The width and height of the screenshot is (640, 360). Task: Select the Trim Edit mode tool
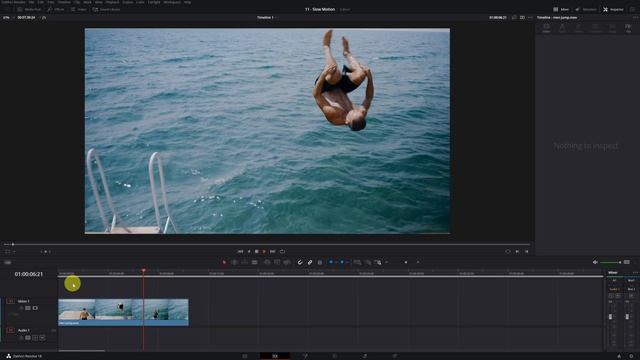tap(234, 262)
